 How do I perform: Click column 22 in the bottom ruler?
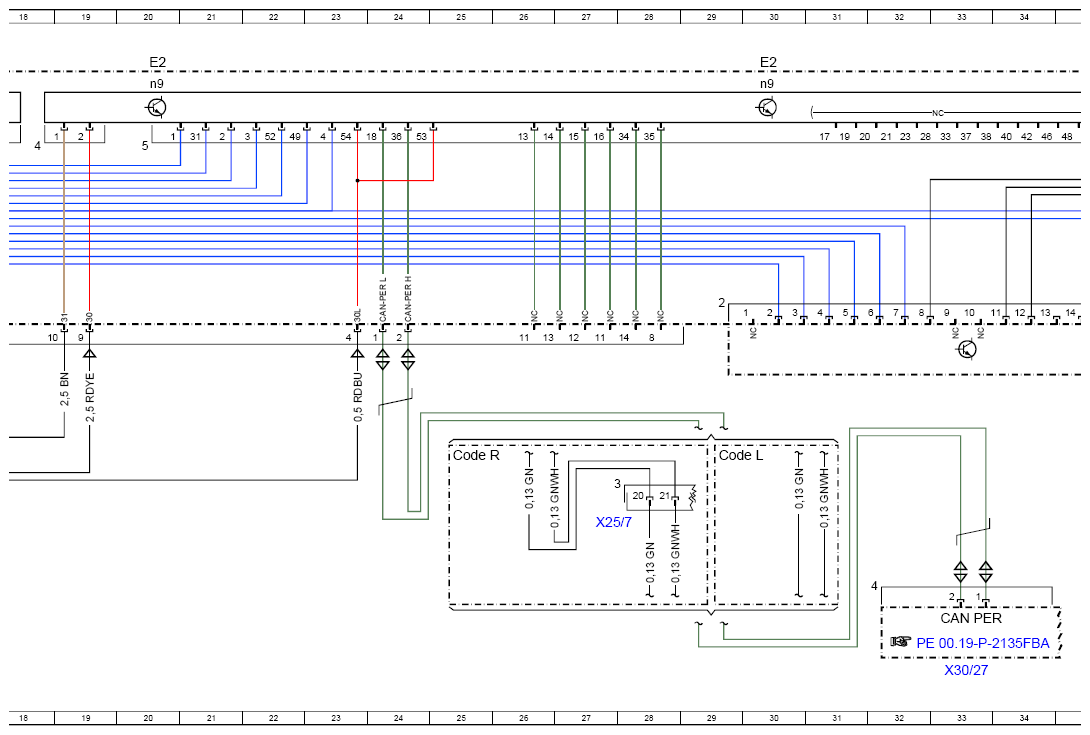coord(273,718)
